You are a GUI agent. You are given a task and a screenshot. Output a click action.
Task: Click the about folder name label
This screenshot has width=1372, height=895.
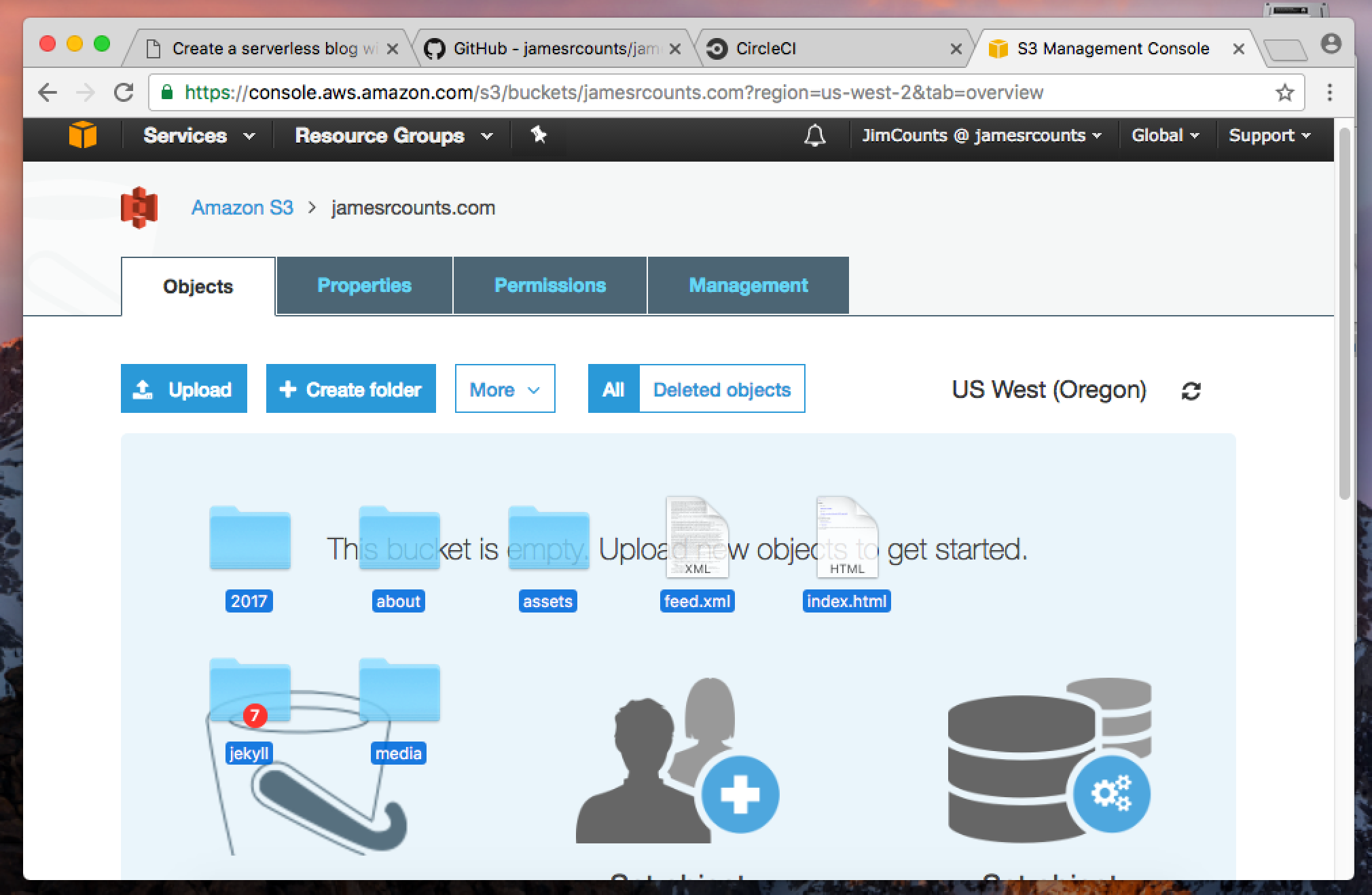click(399, 601)
